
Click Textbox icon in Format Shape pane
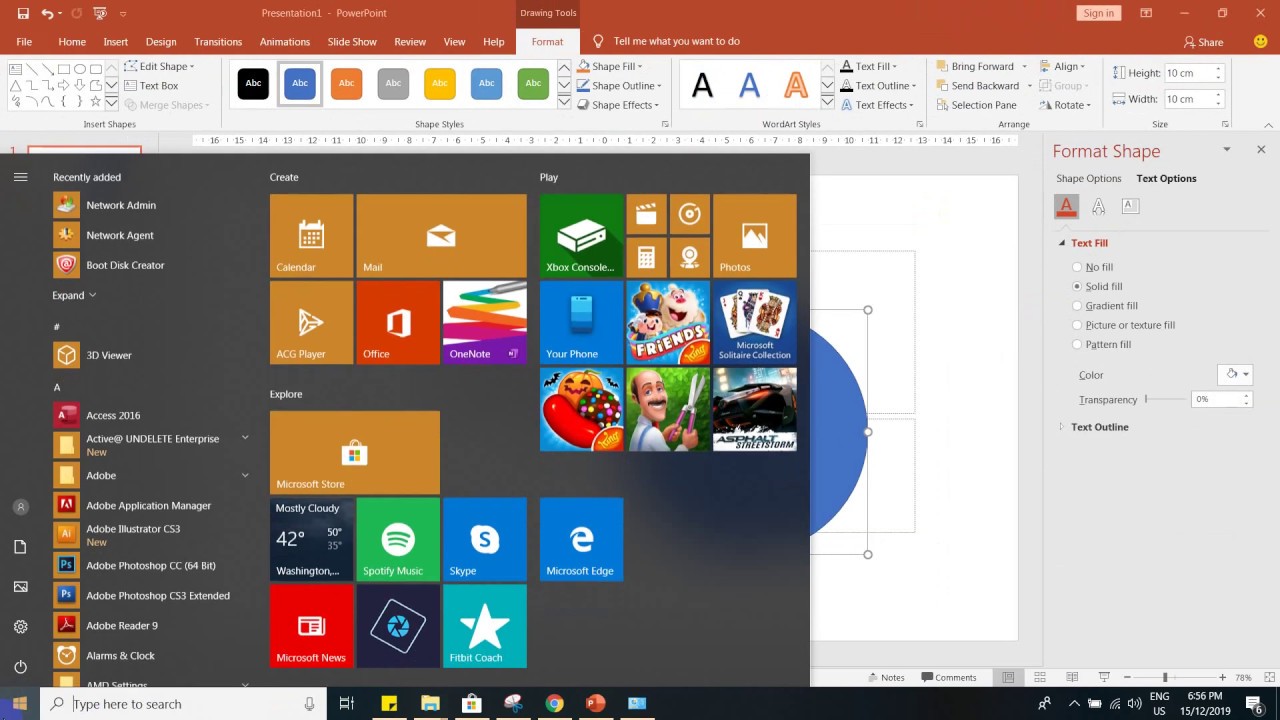point(1130,206)
